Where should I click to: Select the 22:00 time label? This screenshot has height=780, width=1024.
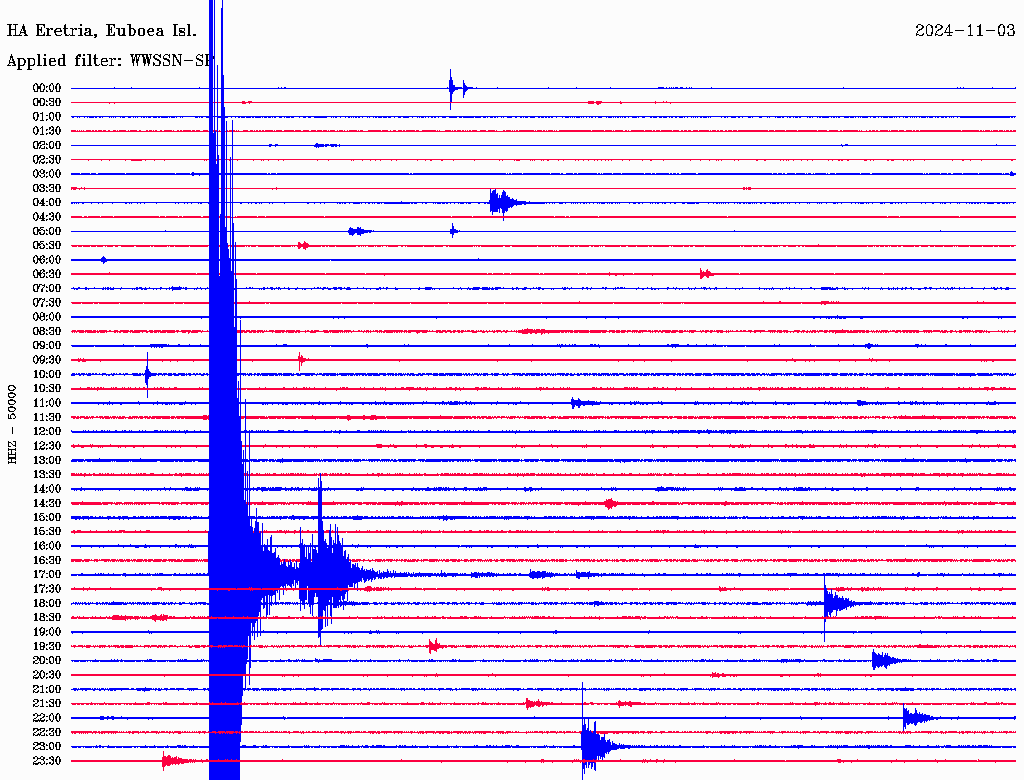47,718
